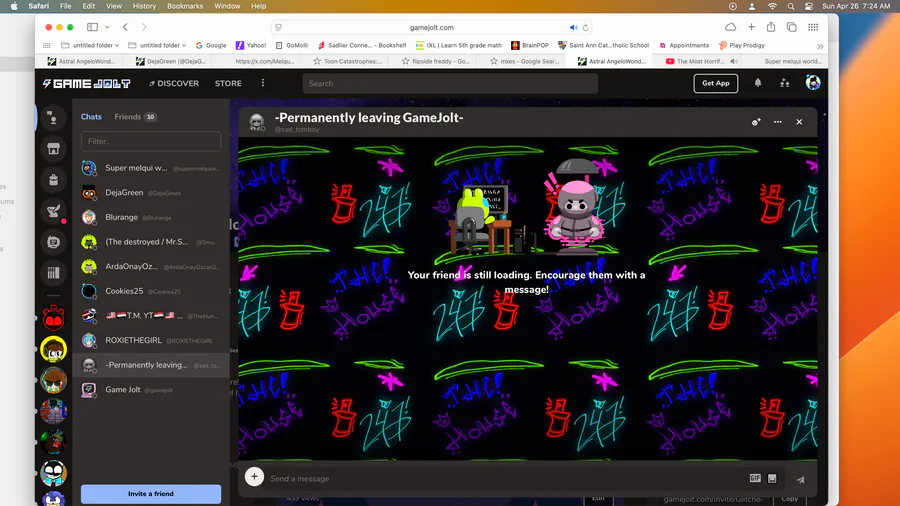The height and width of the screenshot is (506, 900).
Task: Open the game library sidebar icon
Action: pyautogui.click(x=53, y=273)
